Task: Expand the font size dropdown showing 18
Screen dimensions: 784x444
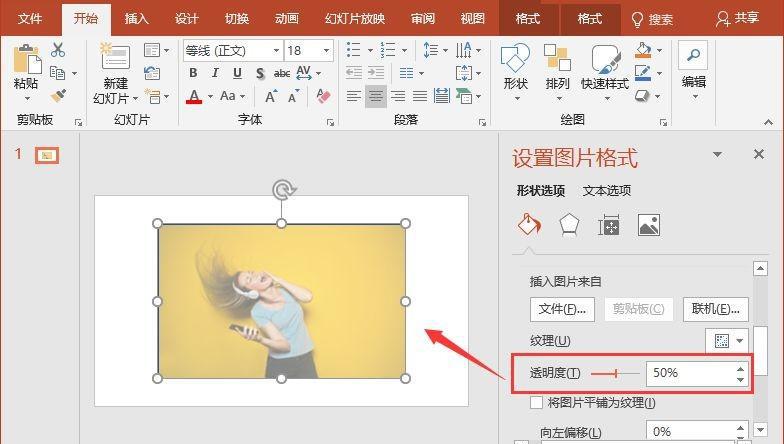Action: pos(327,50)
